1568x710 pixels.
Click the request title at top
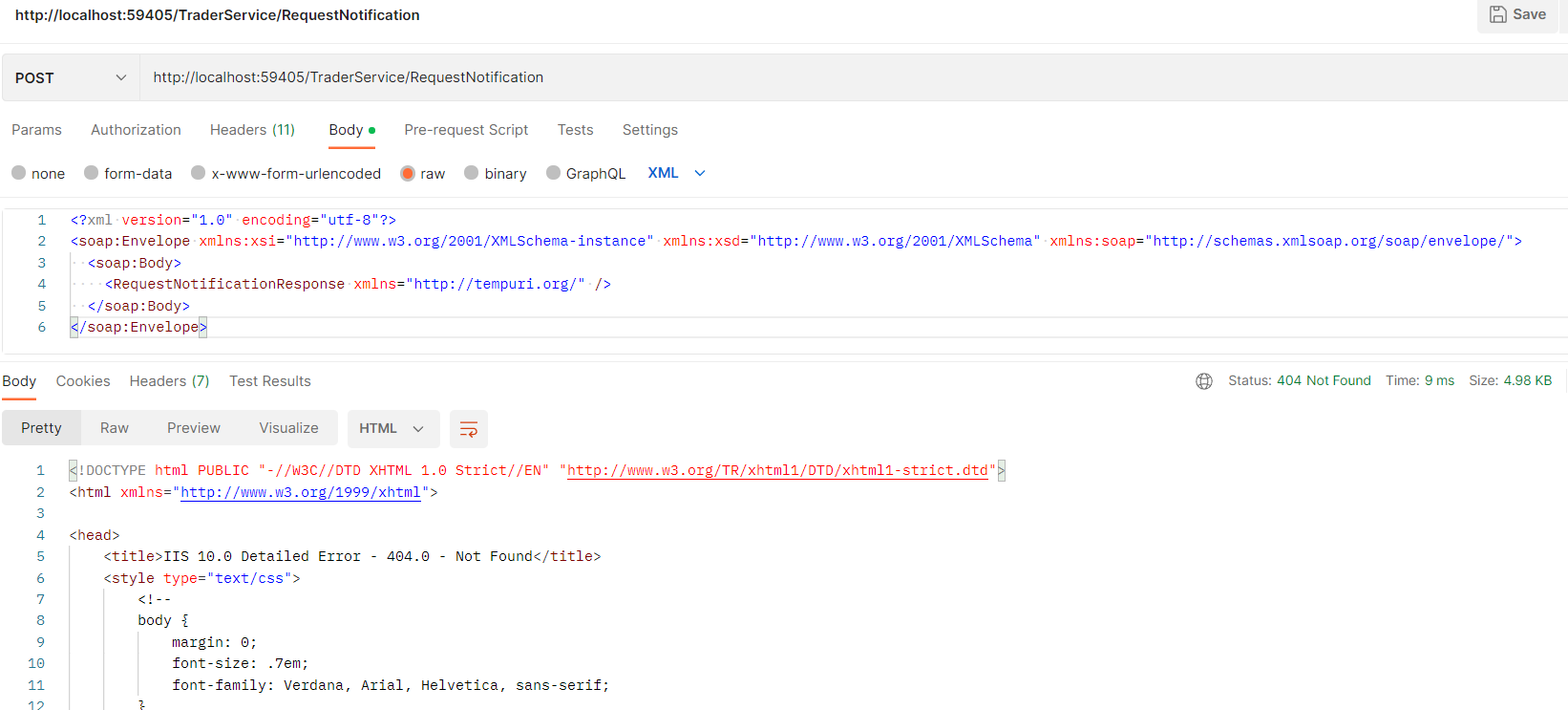[x=217, y=15]
